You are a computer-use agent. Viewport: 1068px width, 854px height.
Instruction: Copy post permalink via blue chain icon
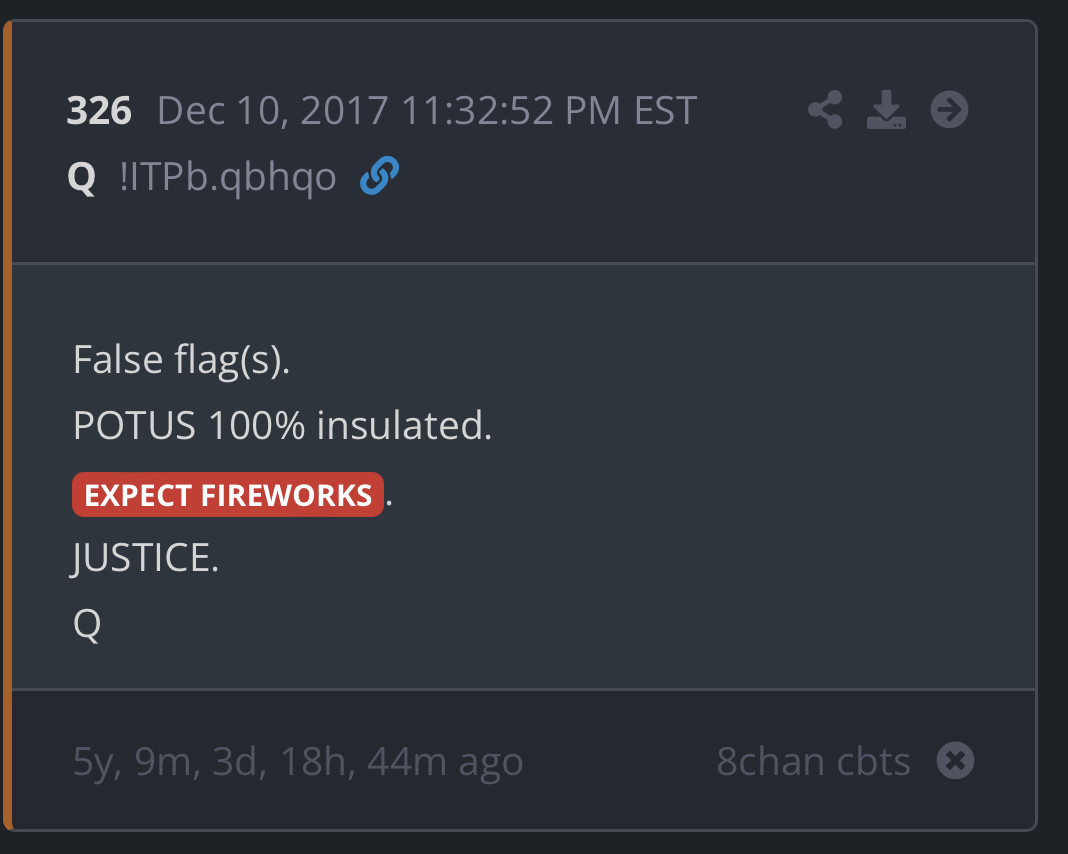coord(379,178)
